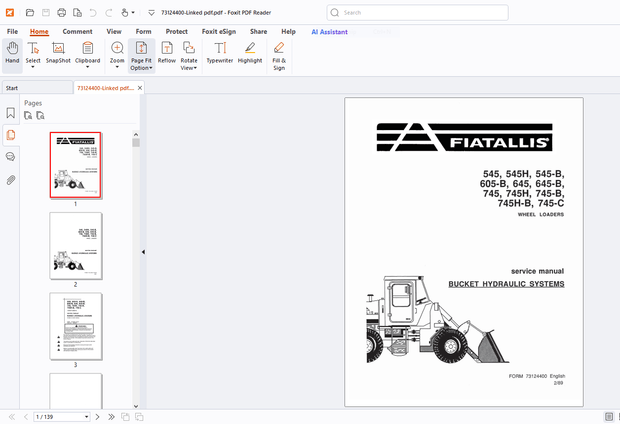Collapse the navigation panel arrow

pyautogui.click(x=143, y=252)
